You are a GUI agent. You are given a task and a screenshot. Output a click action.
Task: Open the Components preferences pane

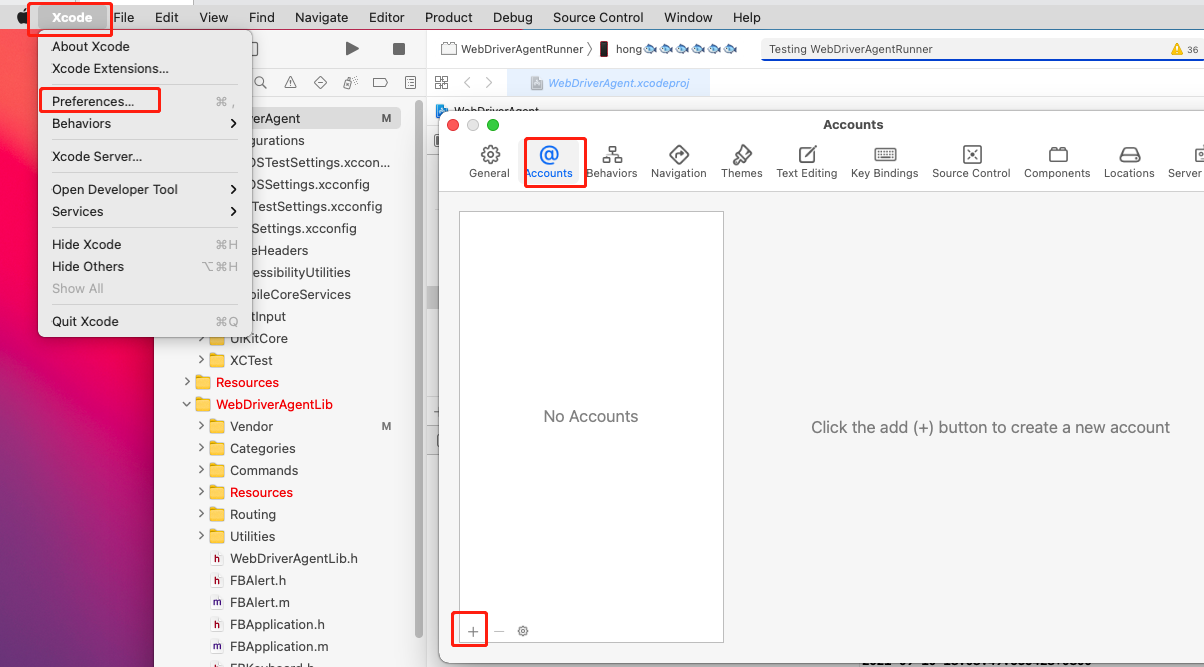point(1057,162)
